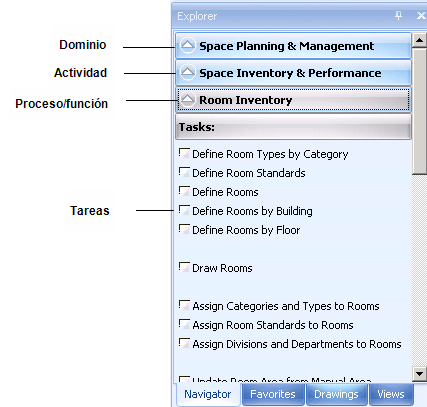Image resolution: width=427 pixels, height=407 pixels.
Task: Collapse the Room Inventory process arrow
Action: (188, 100)
